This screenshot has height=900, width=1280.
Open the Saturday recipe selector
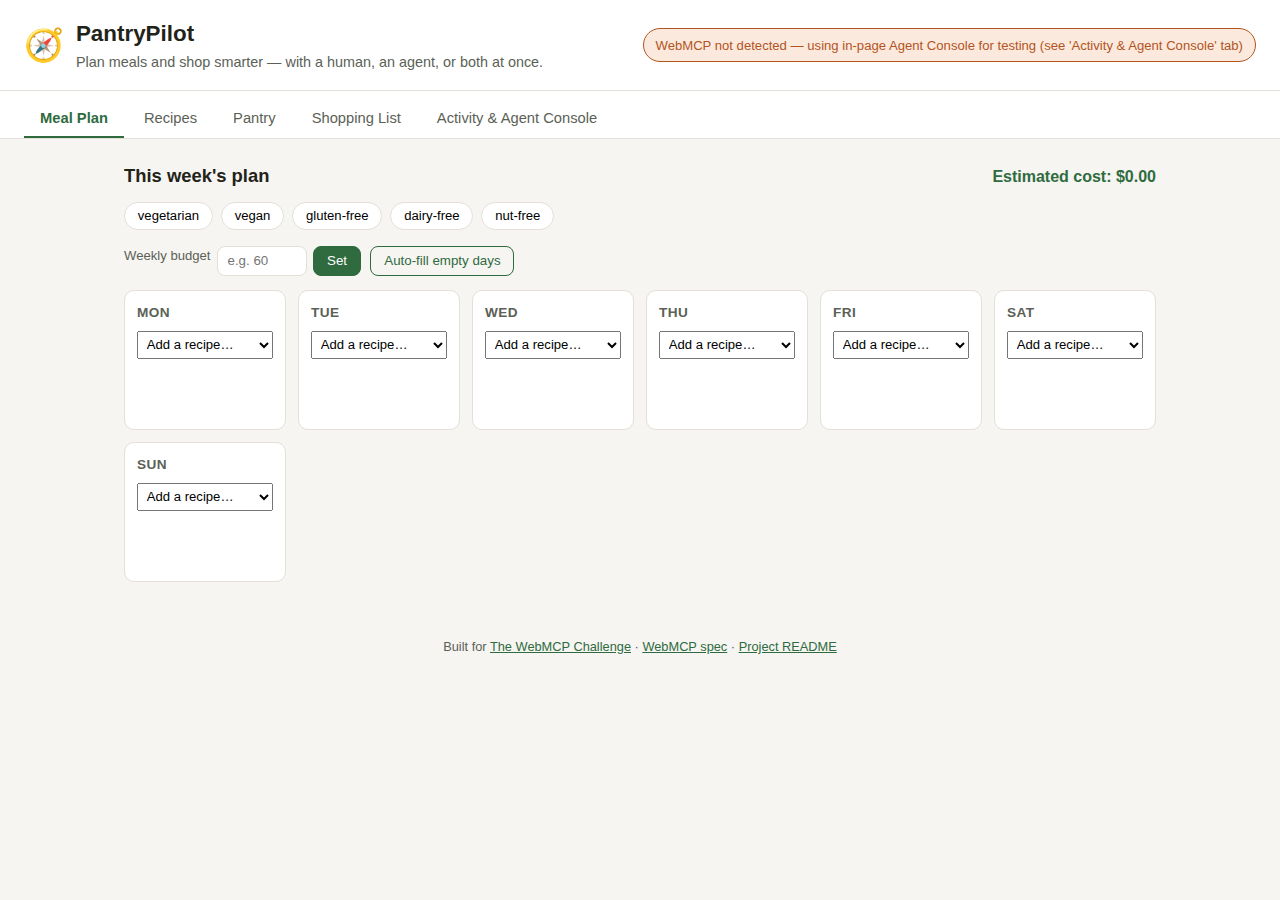(x=1075, y=345)
